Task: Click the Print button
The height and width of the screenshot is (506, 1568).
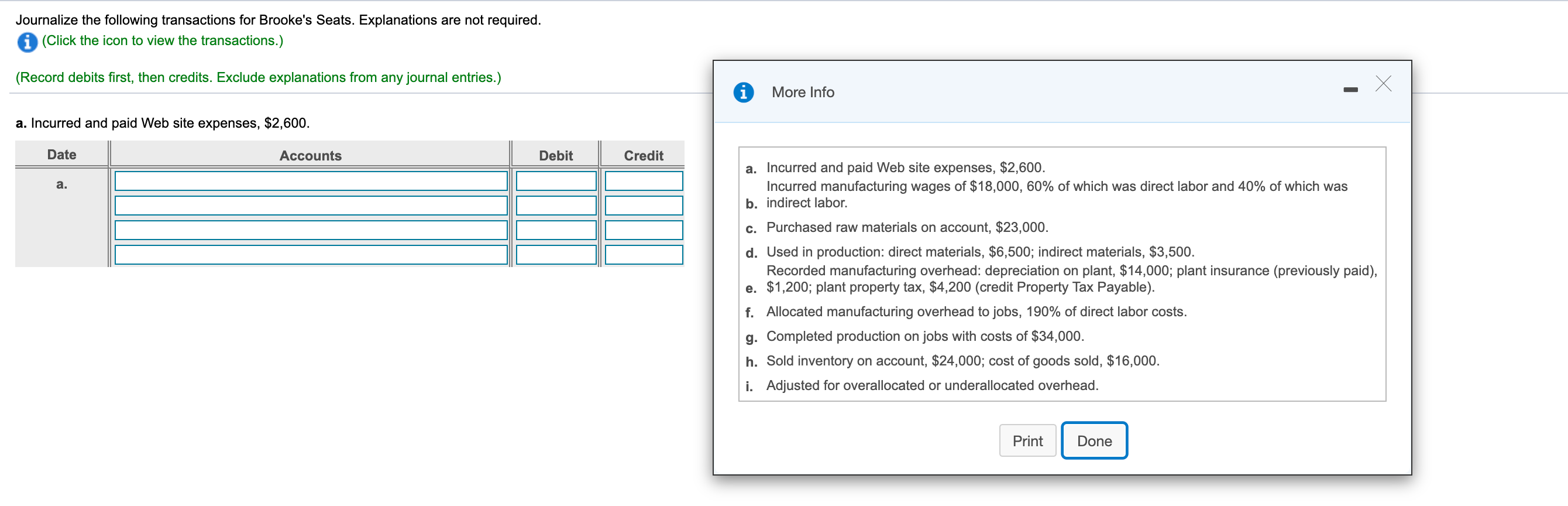Action: point(1027,440)
